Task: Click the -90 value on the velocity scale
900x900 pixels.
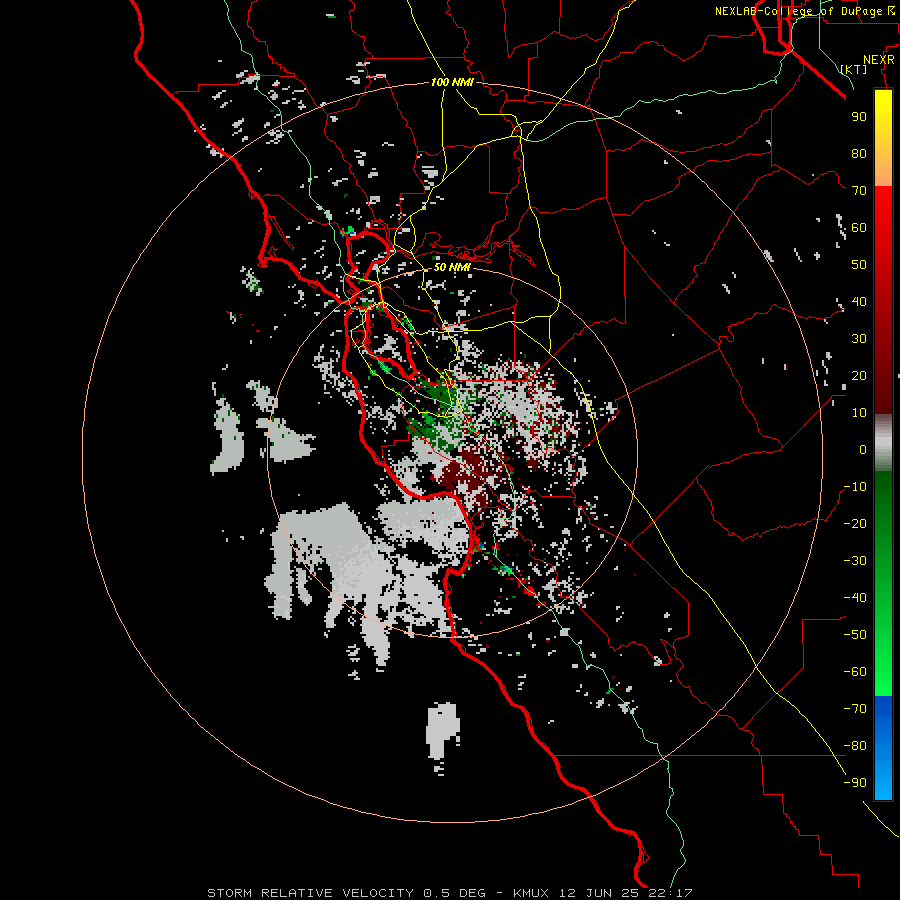Action: (x=855, y=783)
